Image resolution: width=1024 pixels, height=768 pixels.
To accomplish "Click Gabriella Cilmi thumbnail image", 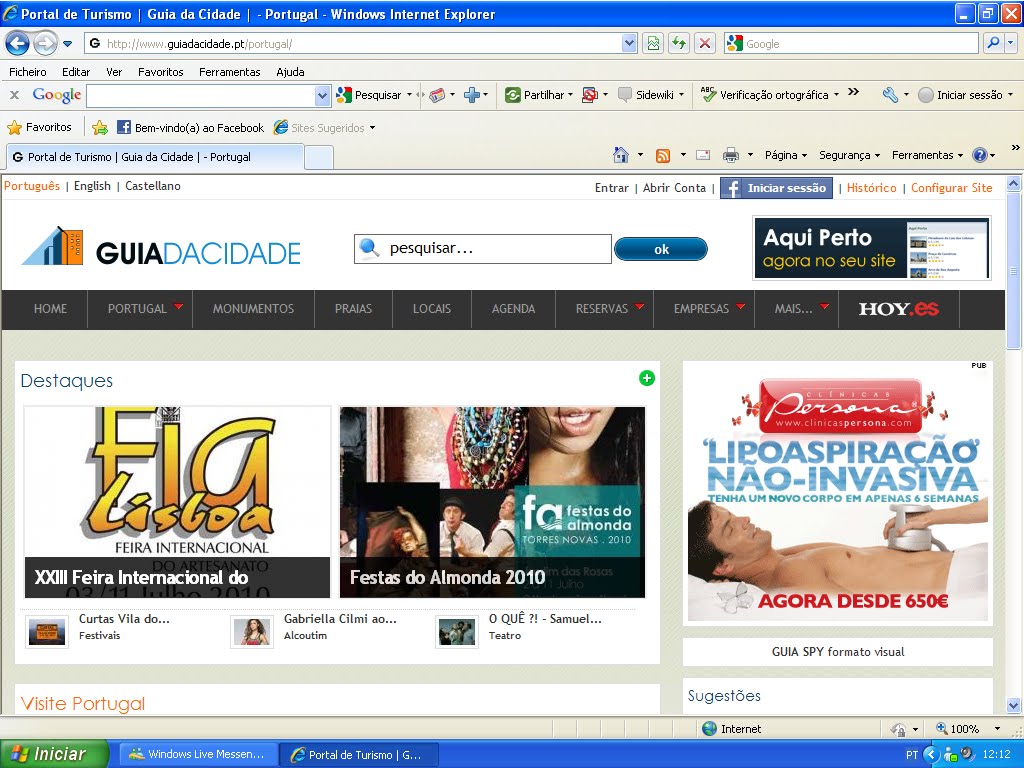I will click(252, 632).
